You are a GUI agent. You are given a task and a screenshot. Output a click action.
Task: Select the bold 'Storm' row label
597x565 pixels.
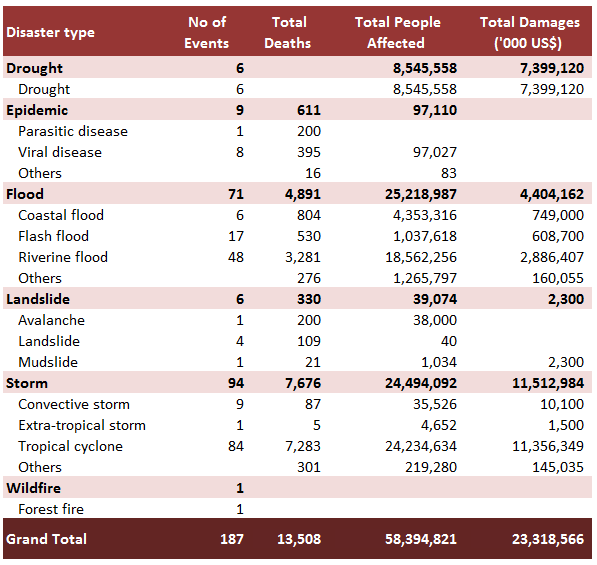27,383
